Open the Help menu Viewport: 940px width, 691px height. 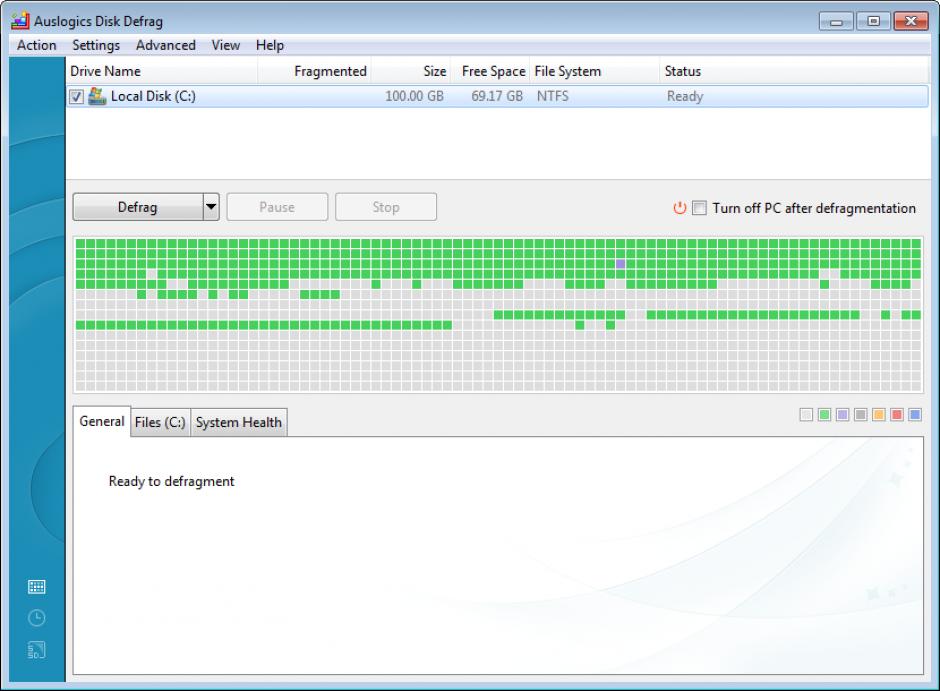point(270,46)
